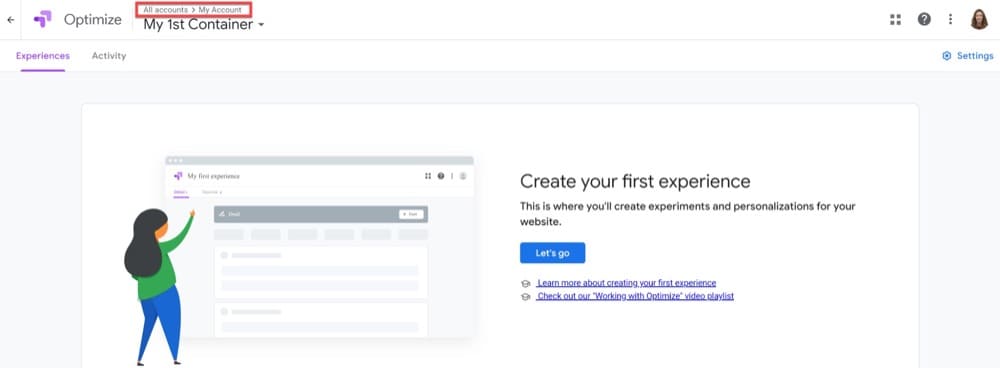Screen dimensions: 1000x368
Task: Switch to the Experiences tab
Action: point(43,56)
